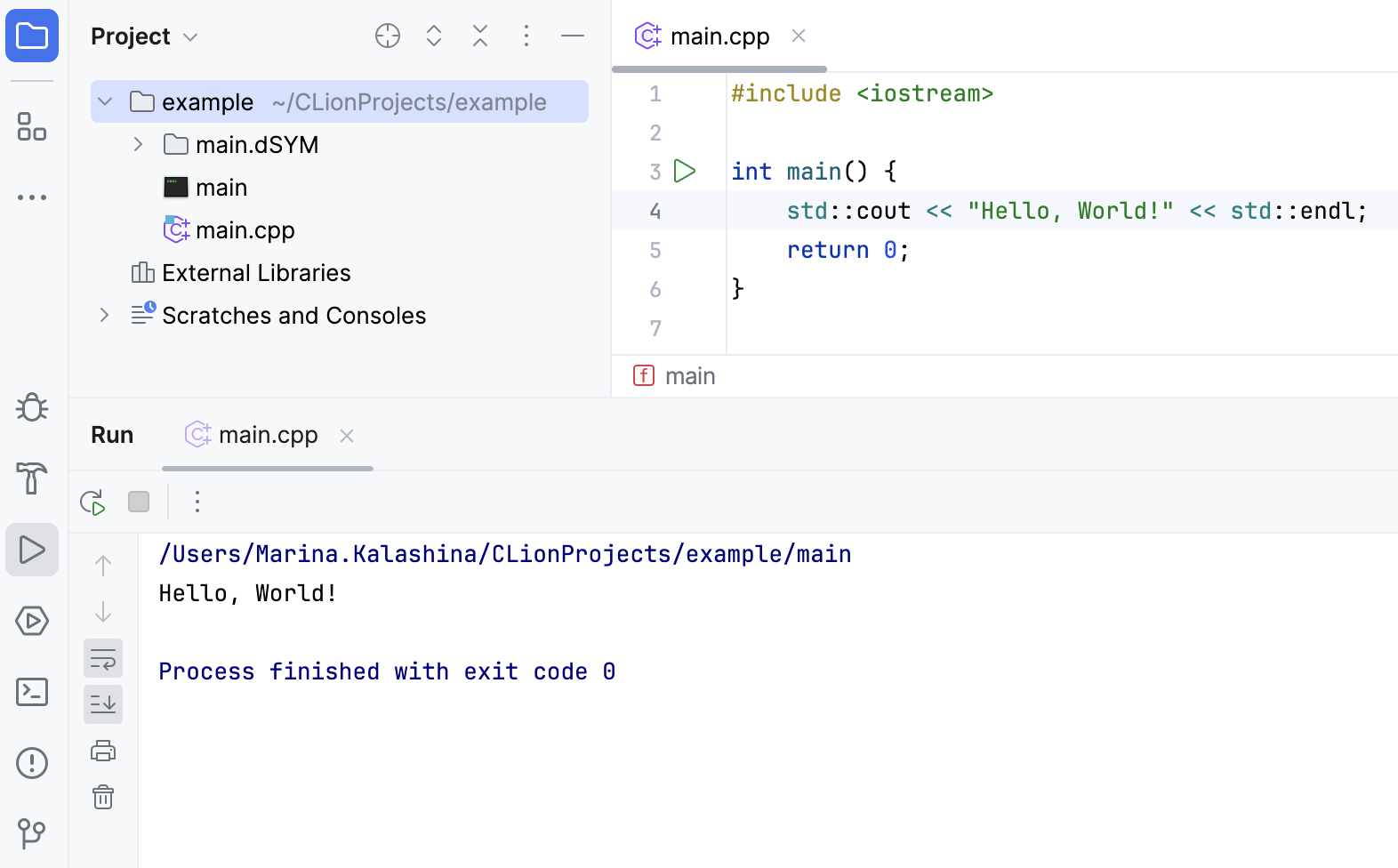Open the Git version control window
Screen dimensions: 1398x868
(32, 833)
